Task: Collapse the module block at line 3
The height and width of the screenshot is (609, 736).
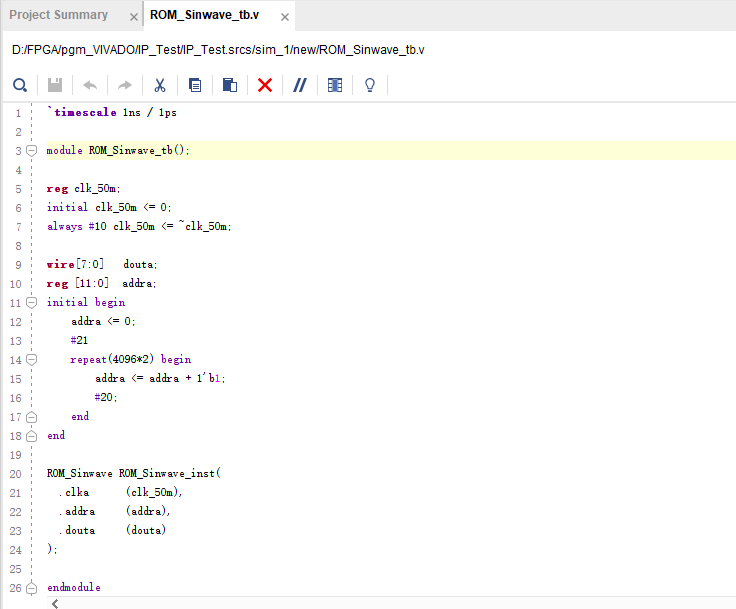Action: [31, 151]
